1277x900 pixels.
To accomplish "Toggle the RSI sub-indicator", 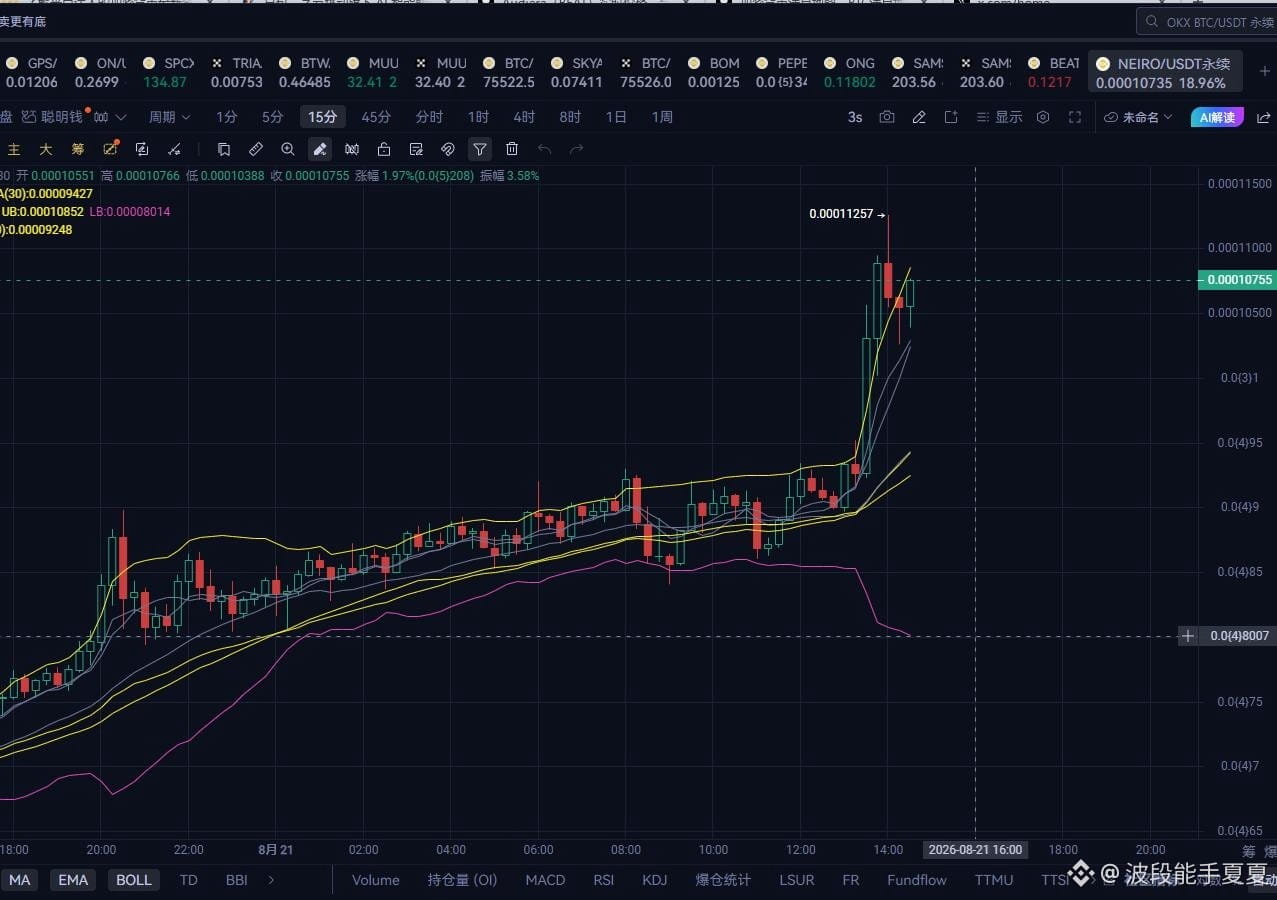I will click(x=604, y=880).
